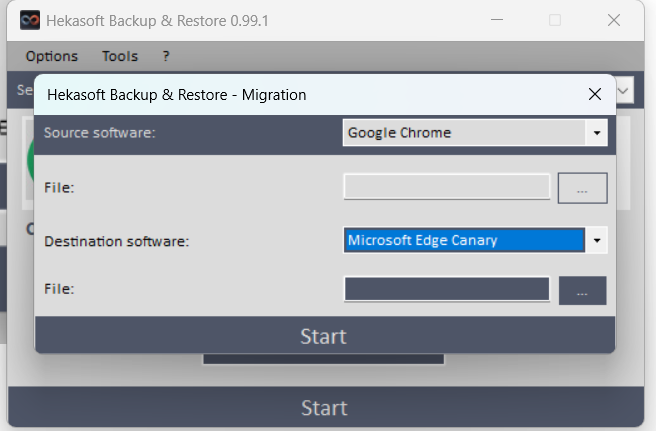Viewport: 656px width, 431px height.
Task: Expand the Destination software dropdown arrow
Action: click(597, 241)
